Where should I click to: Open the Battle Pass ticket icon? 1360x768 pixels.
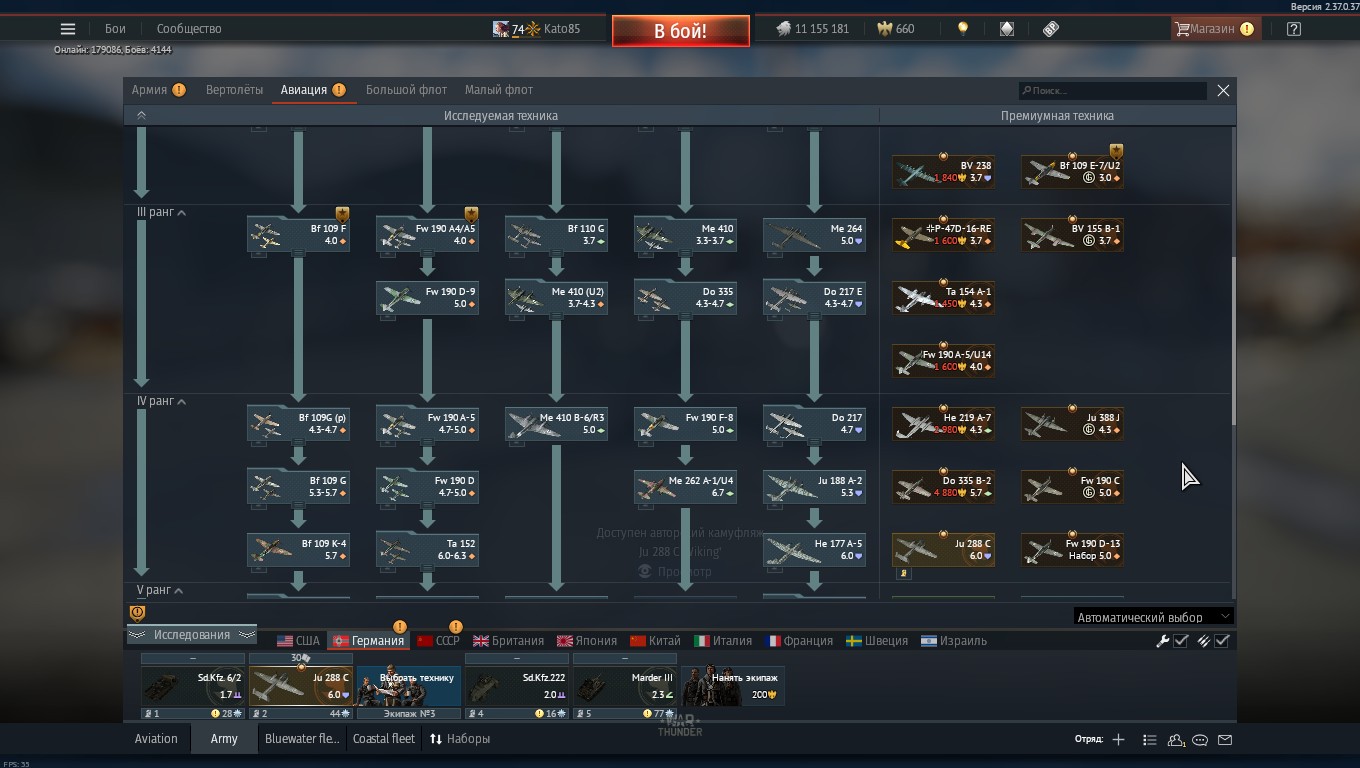click(x=1050, y=29)
